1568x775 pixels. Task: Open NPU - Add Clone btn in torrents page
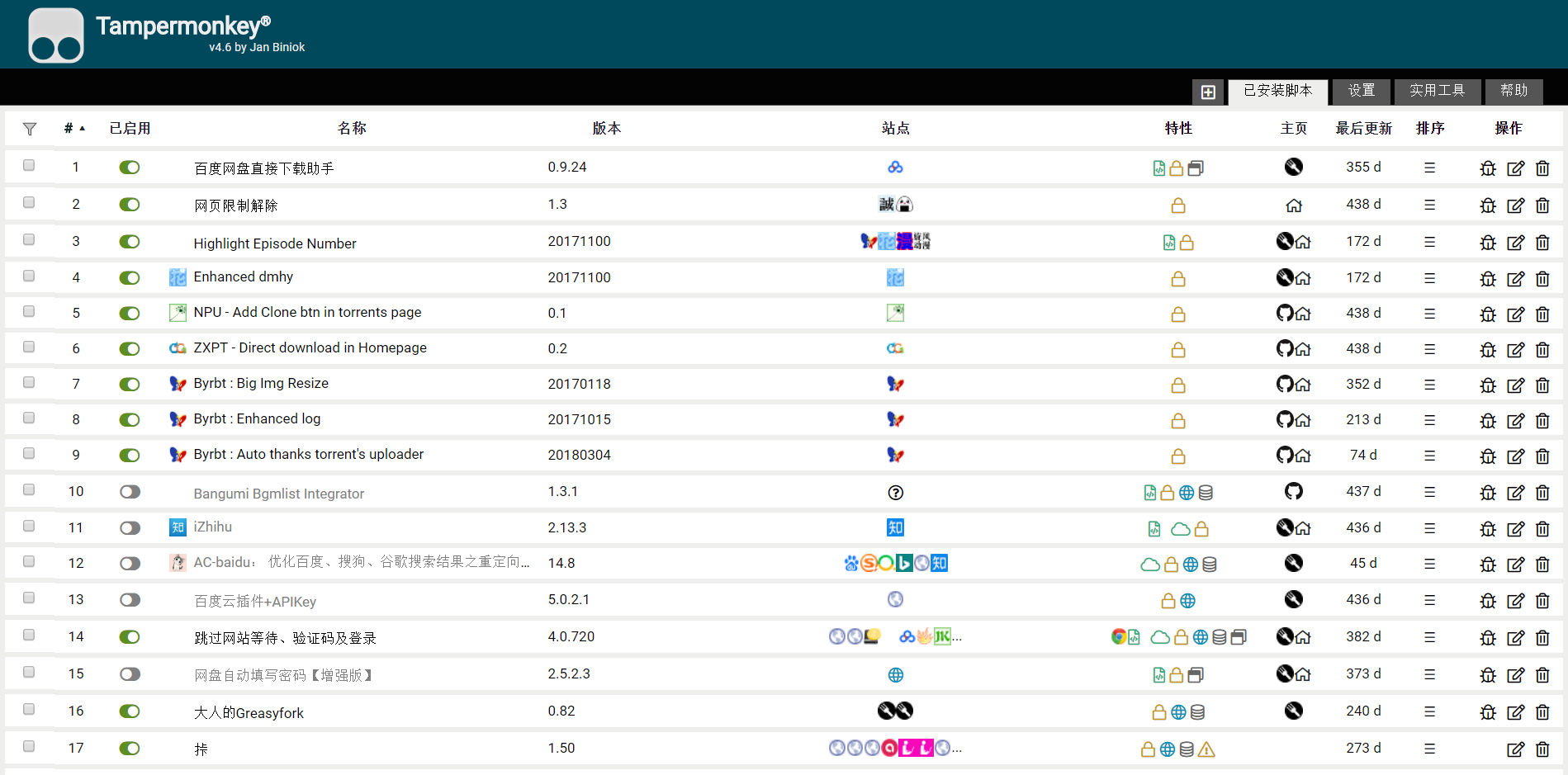click(307, 312)
